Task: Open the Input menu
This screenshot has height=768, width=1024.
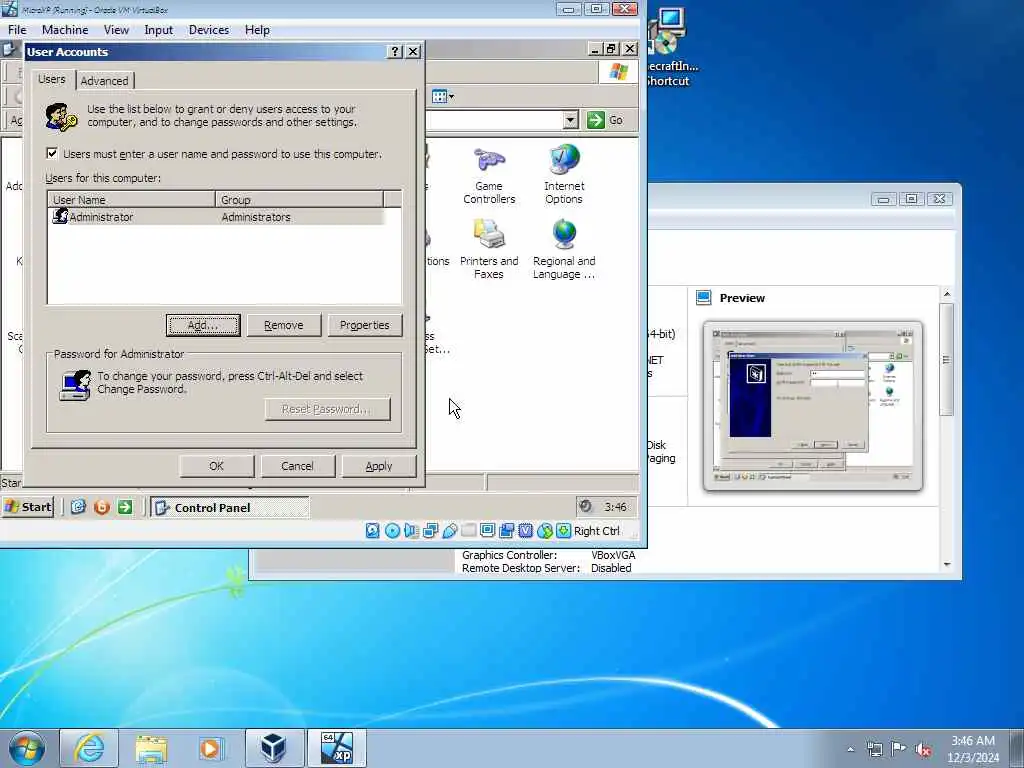Action: click(x=159, y=29)
